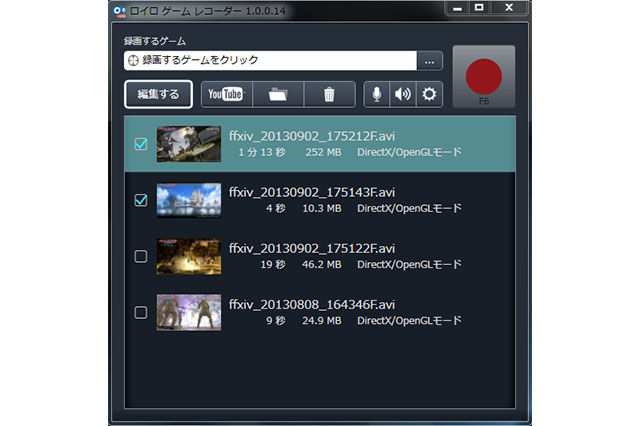This screenshot has height=426, width=640.
Task: Click the 46.2 MB file size
Action: point(322,265)
